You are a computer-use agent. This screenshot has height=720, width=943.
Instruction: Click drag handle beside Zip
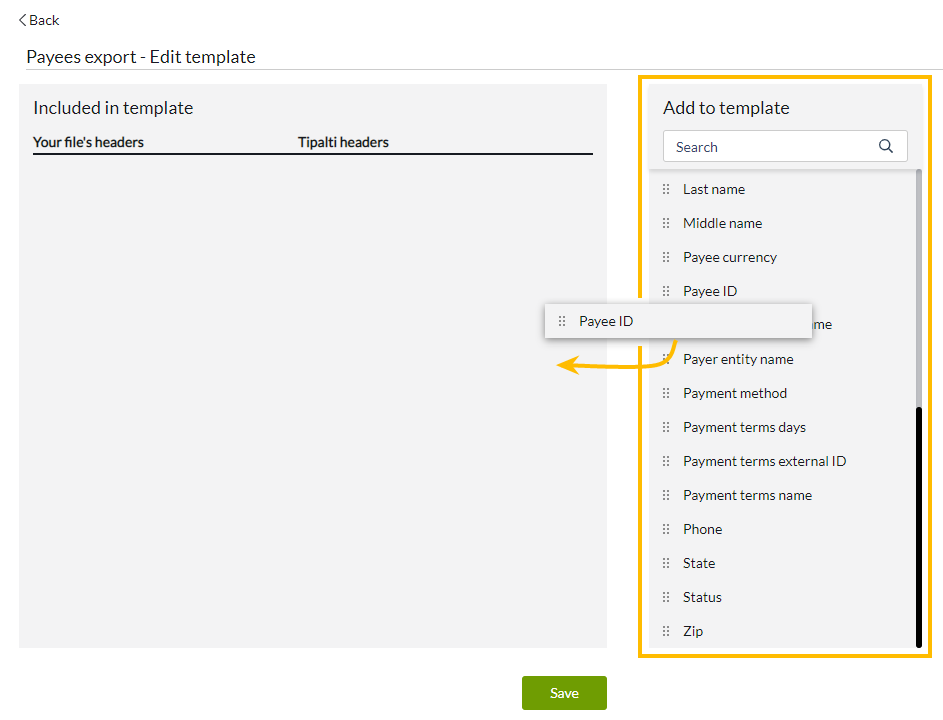point(666,631)
